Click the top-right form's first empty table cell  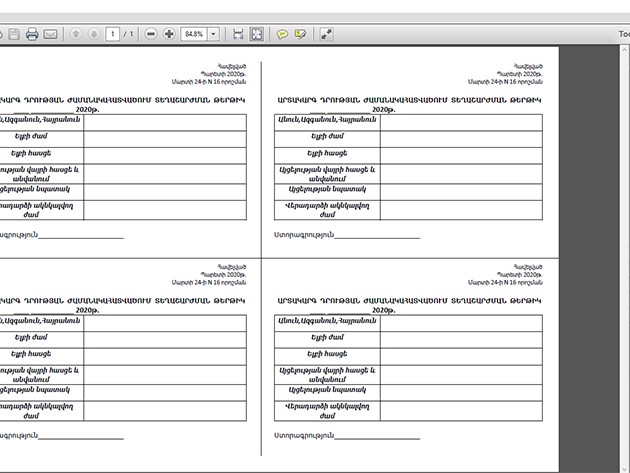point(461,122)
